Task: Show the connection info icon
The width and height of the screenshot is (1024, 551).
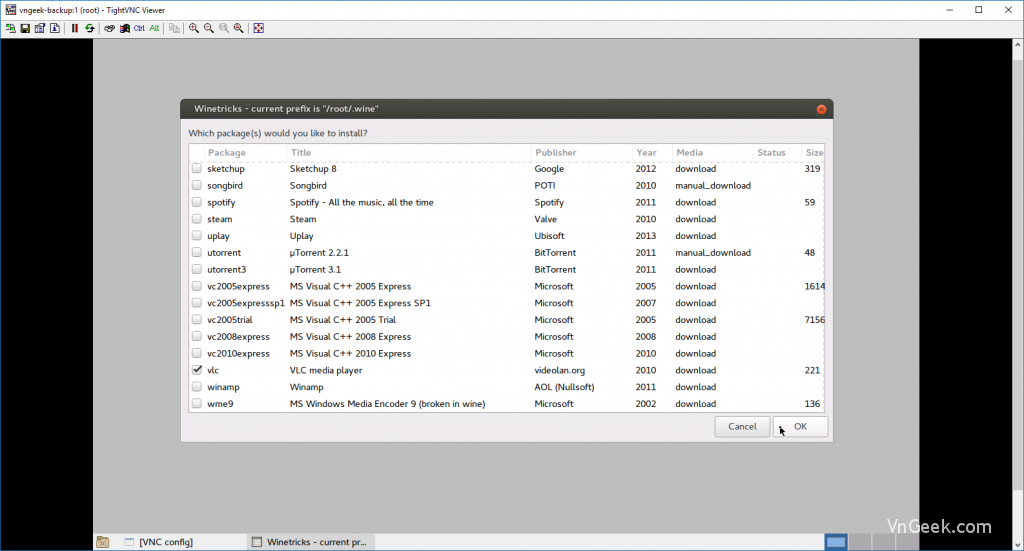Action: click(x=55, y=28)
